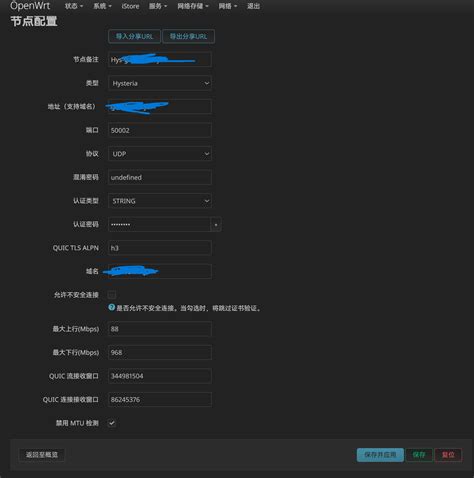The image size is (474, 478).
Task: Click the 端口 field showing 50002
Action: tap(160, 130)
